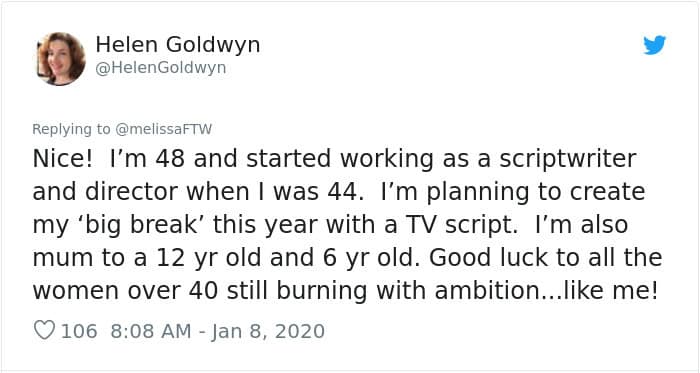Click the blue Twitter bird logo
This screenshot has height=373, width=700.
pos(654,45)
